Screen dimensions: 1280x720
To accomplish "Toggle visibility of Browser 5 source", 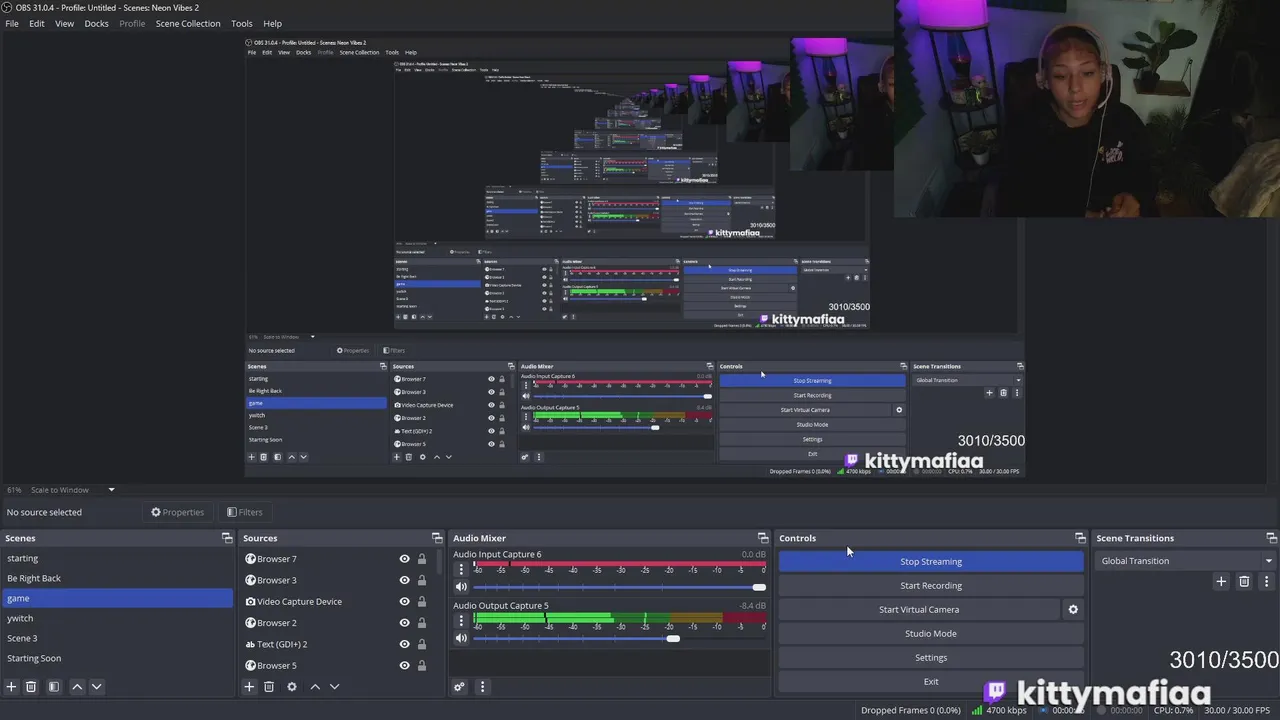I will [x=405, y=666].
